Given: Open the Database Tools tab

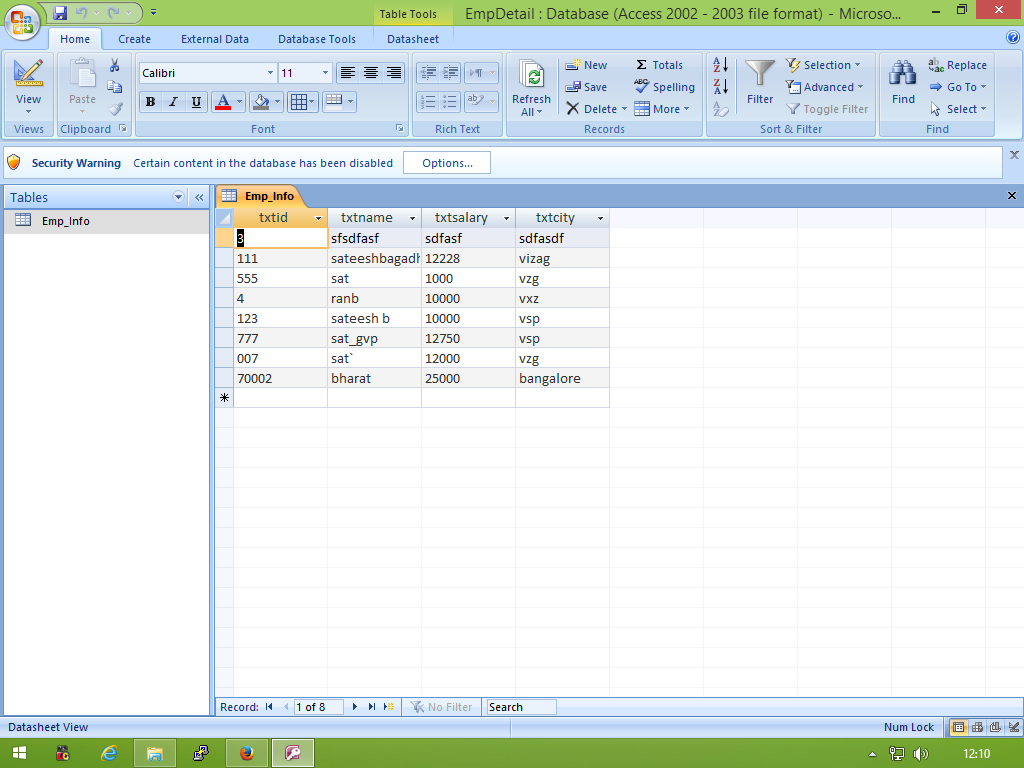Looking at the screenshot, I should tap(317, 38).
